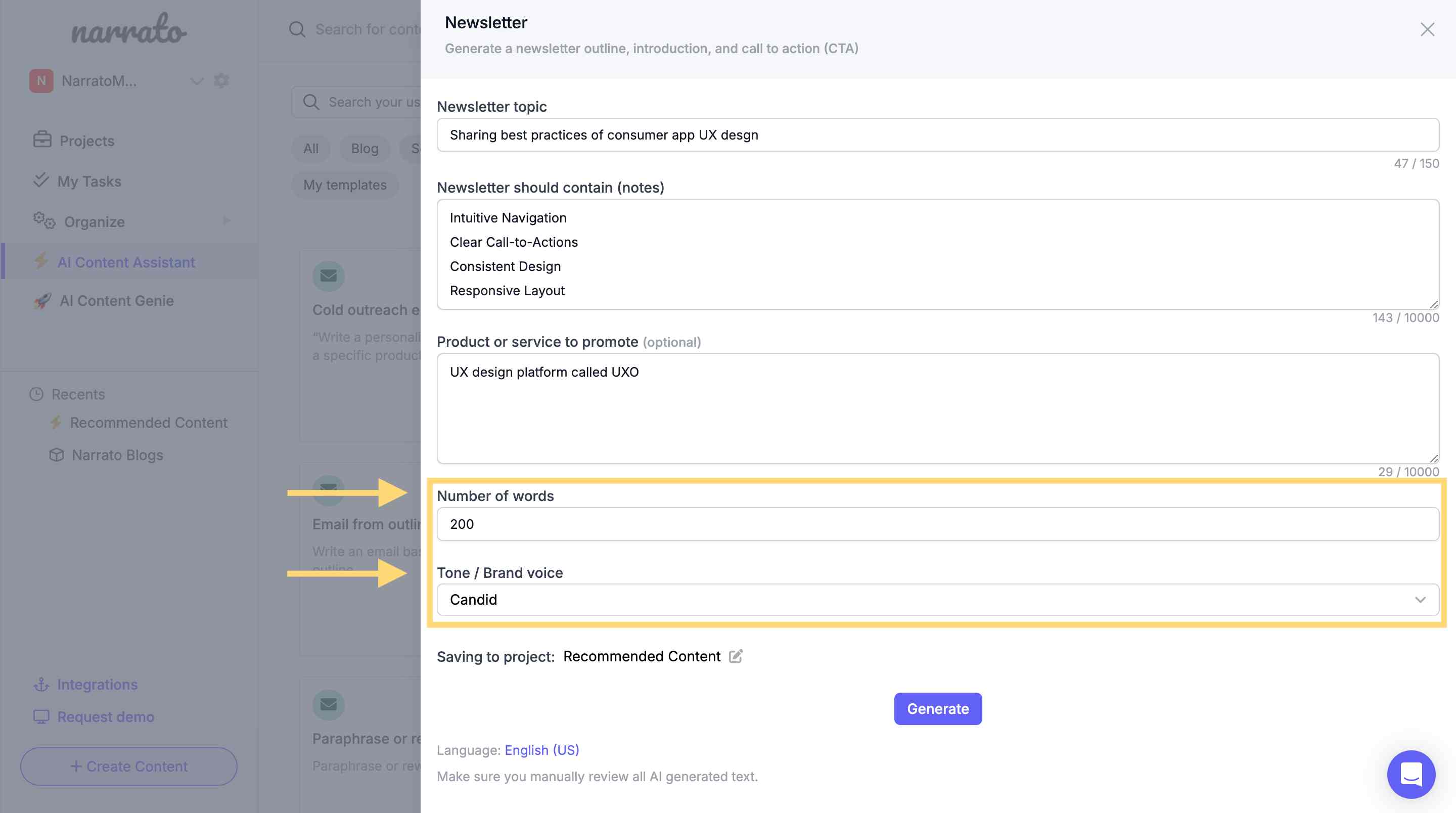1456x813 pixels.
Task: Open the chat support bubble
Action: [x=1411, y=774]
